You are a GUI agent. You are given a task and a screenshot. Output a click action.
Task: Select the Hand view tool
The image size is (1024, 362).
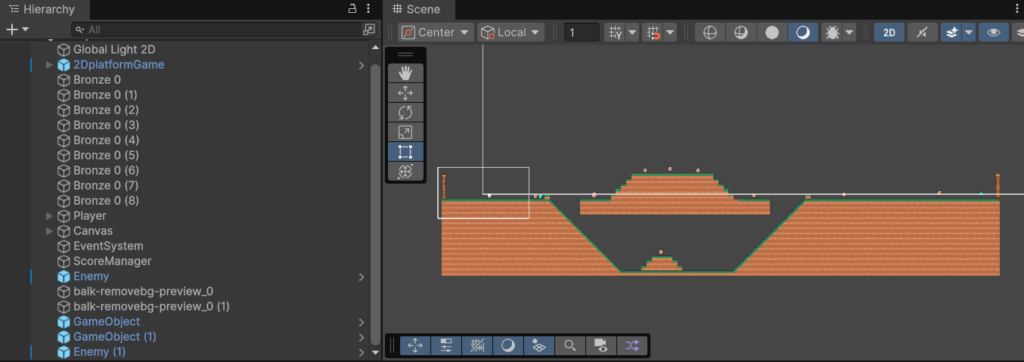click(x=406, y=73)
